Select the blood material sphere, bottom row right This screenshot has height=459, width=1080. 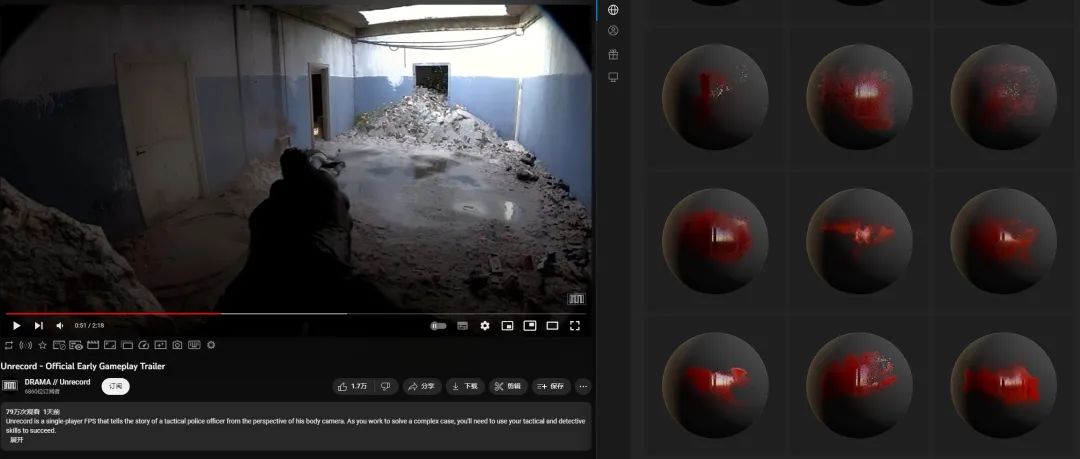1003,385
